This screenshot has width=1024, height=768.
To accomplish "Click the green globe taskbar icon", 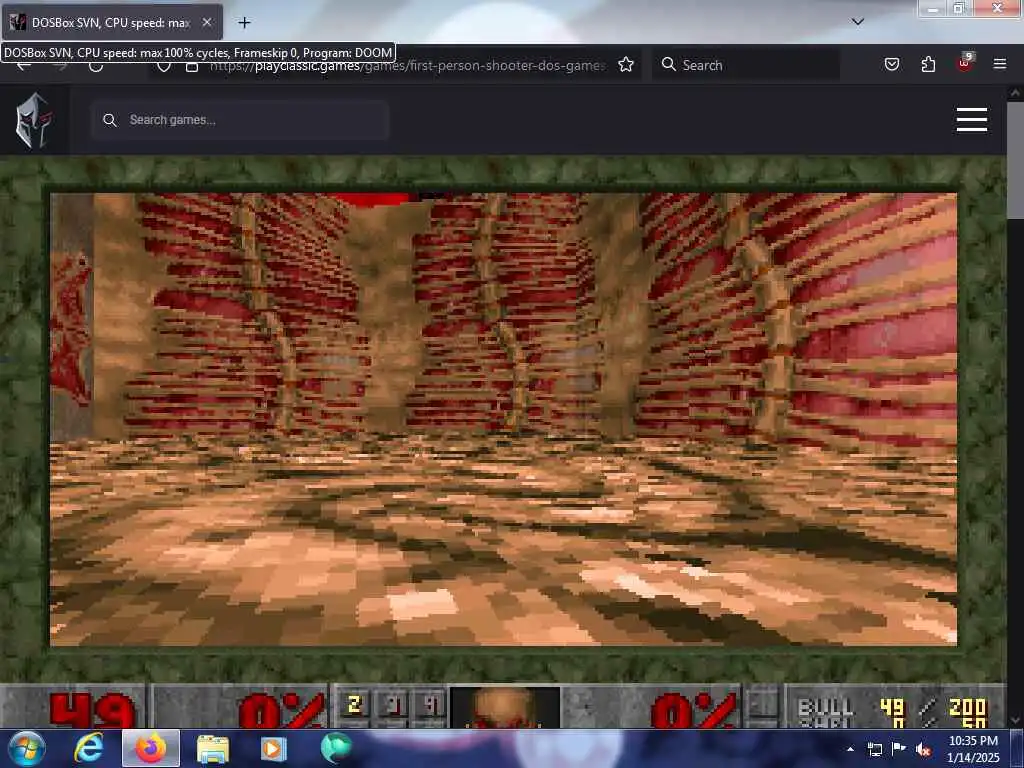I will [x=336, y=748].
